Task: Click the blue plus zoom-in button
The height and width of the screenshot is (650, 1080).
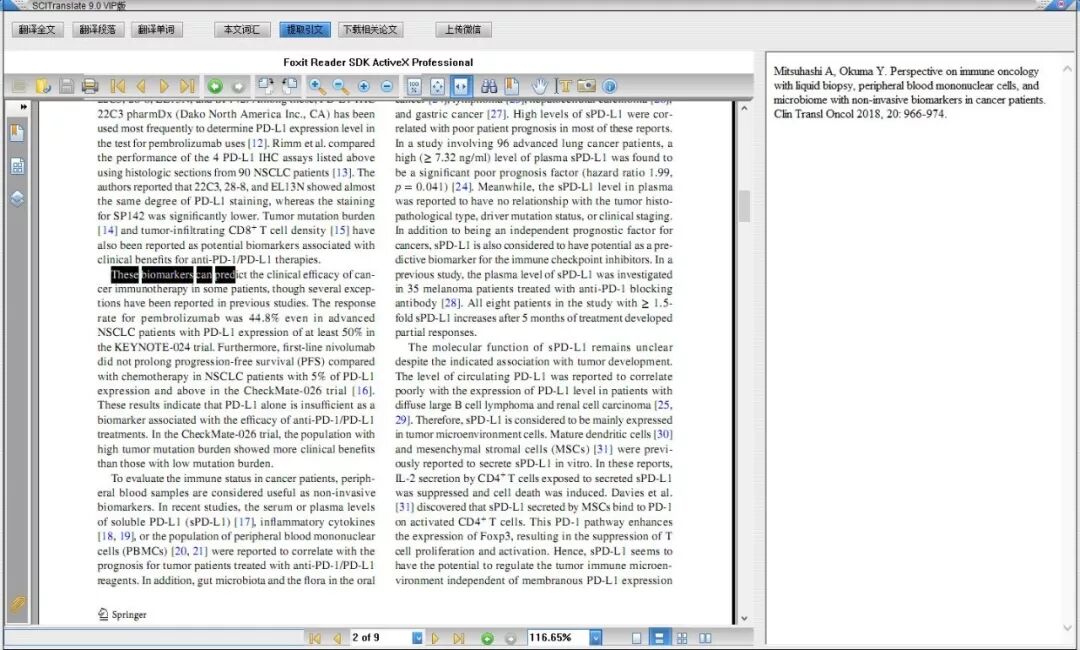Action: (x=364, y=86)
